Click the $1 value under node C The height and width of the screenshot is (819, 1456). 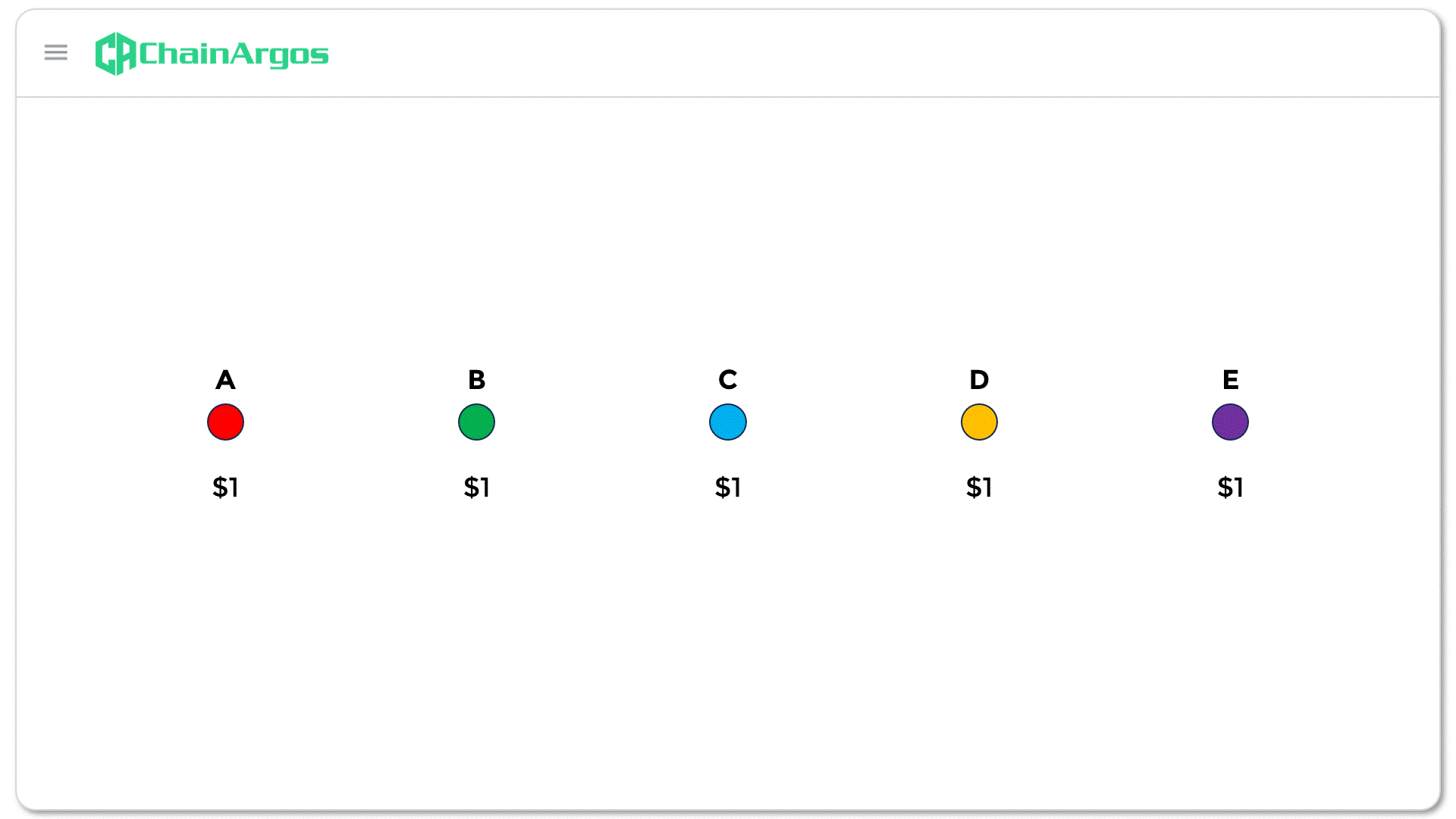(x=728, y=487)
